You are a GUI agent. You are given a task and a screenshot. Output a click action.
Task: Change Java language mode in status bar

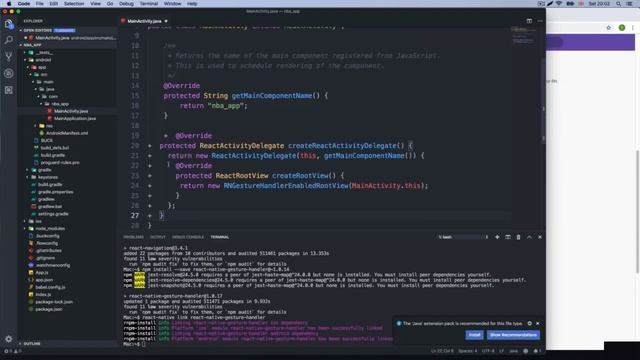tap(513, 351)
